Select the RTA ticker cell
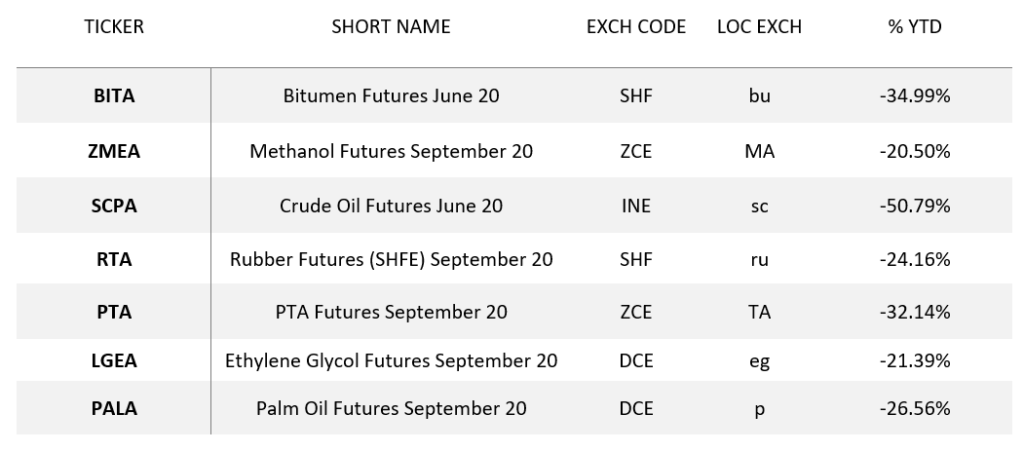The width and height of the screenshot is (1024, 452). tap(114, 260)
